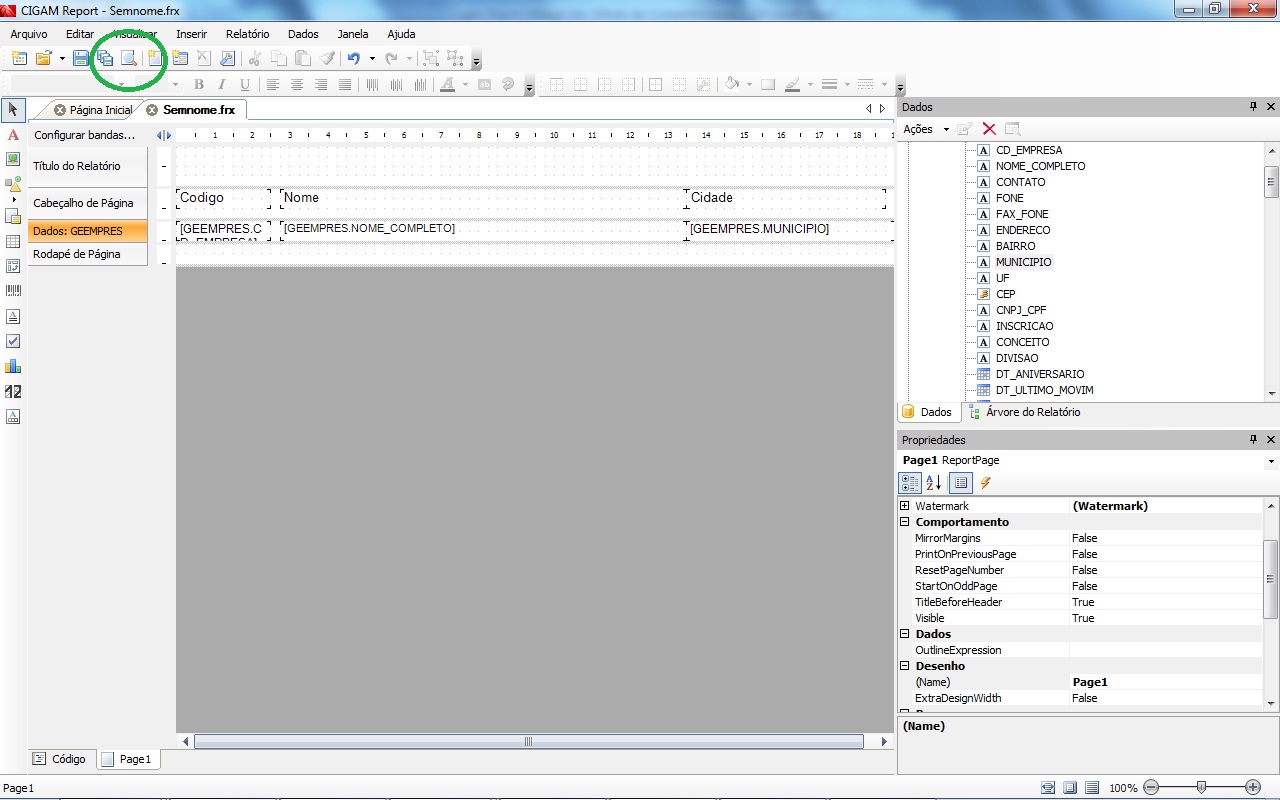Screen dimensions: 1280x800
Task: Select the Cabeçalho de Página band
Action: point(88,203)
